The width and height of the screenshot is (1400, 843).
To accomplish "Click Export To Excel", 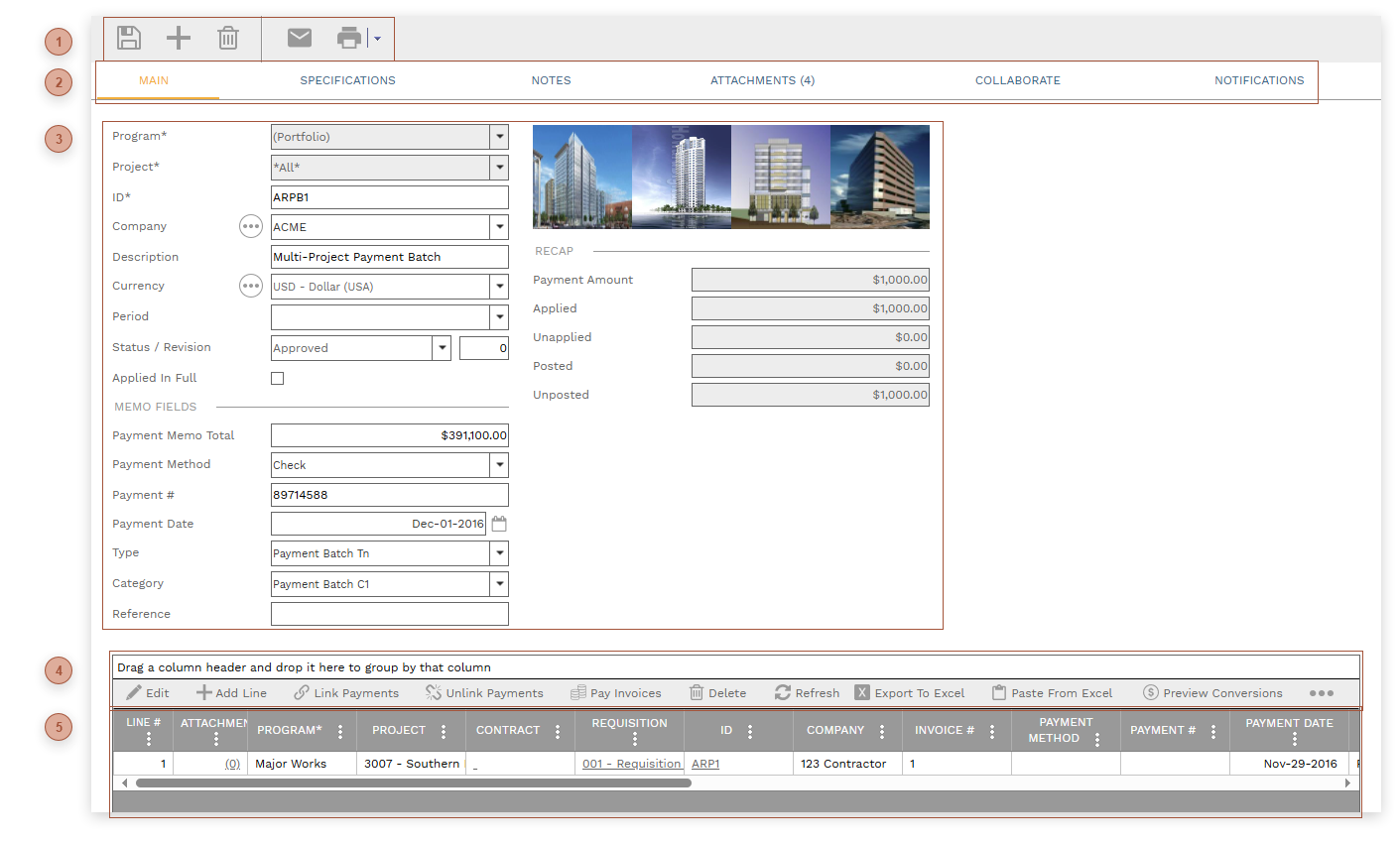I will point(910,692).
